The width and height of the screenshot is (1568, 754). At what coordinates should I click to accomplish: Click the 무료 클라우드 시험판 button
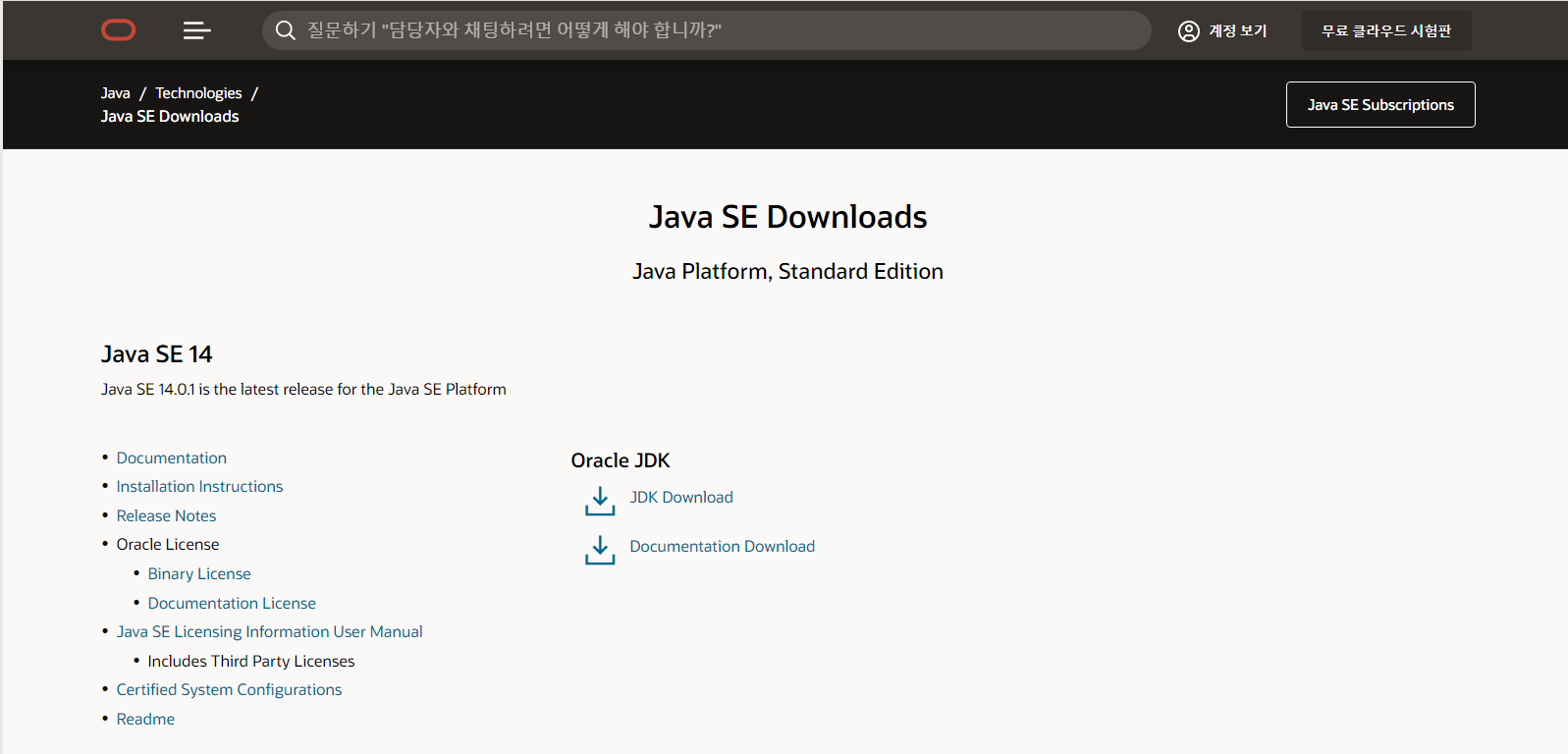coord(1386,31)
